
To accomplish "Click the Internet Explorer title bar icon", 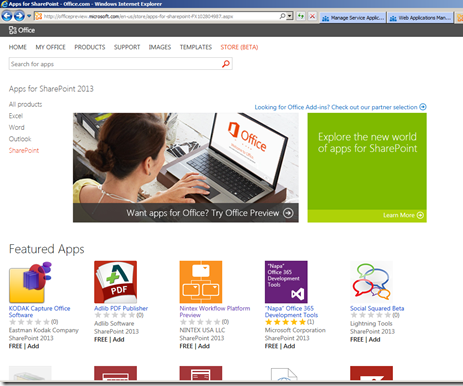I will 4,4.
